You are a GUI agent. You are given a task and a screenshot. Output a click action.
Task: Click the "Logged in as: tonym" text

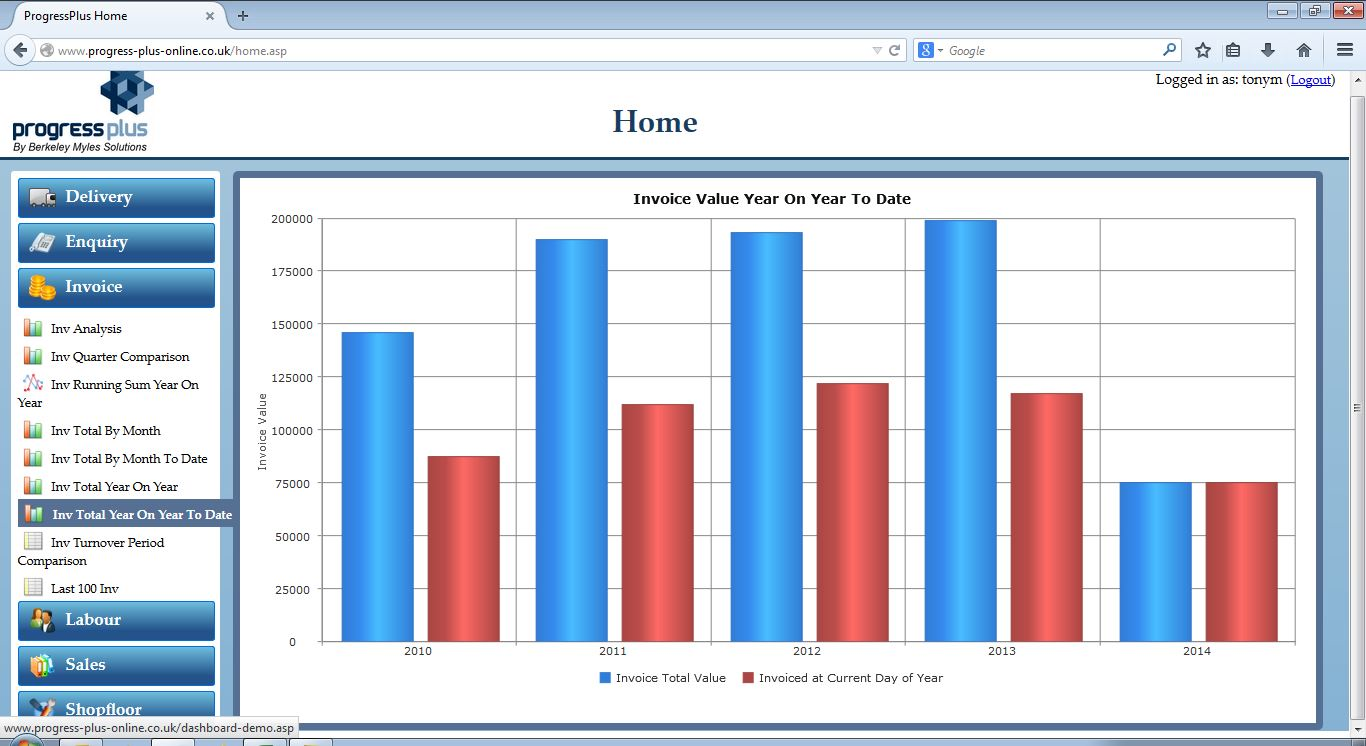click(1219, 80)
